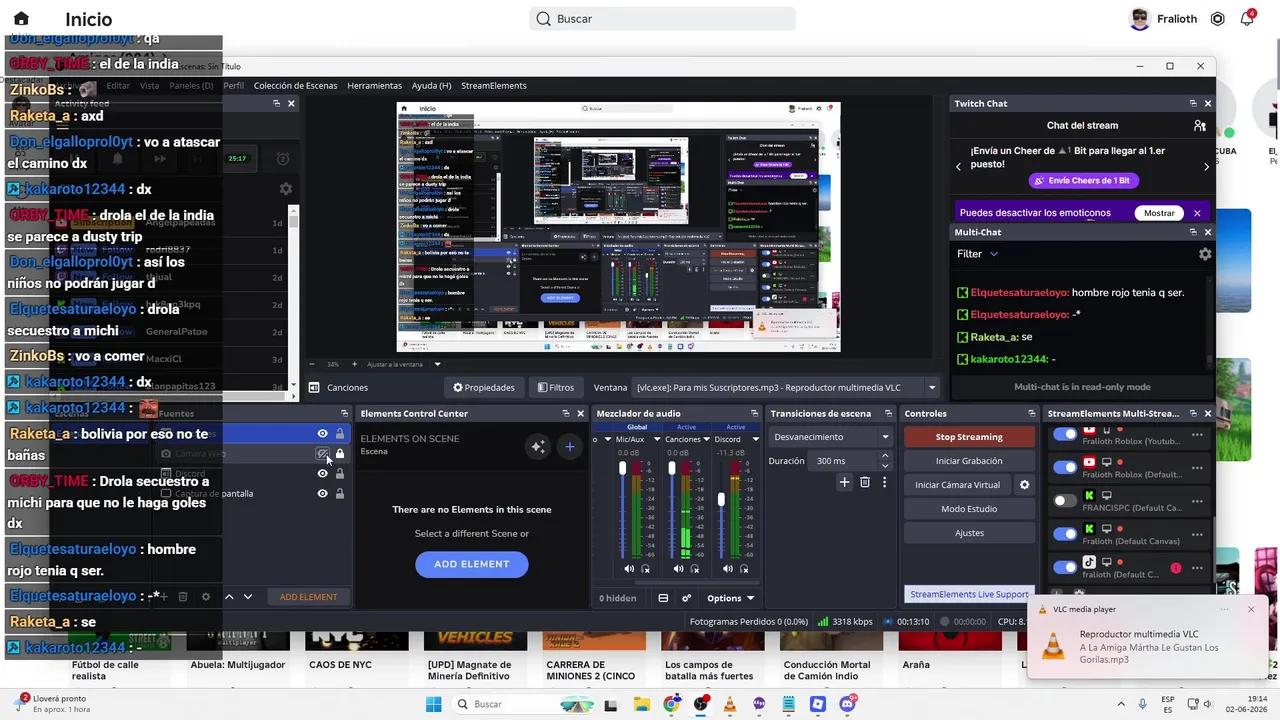Adjust the Mic/Aux volume fader
This screenshot has height=720, width=1280.
pos(622,469)
